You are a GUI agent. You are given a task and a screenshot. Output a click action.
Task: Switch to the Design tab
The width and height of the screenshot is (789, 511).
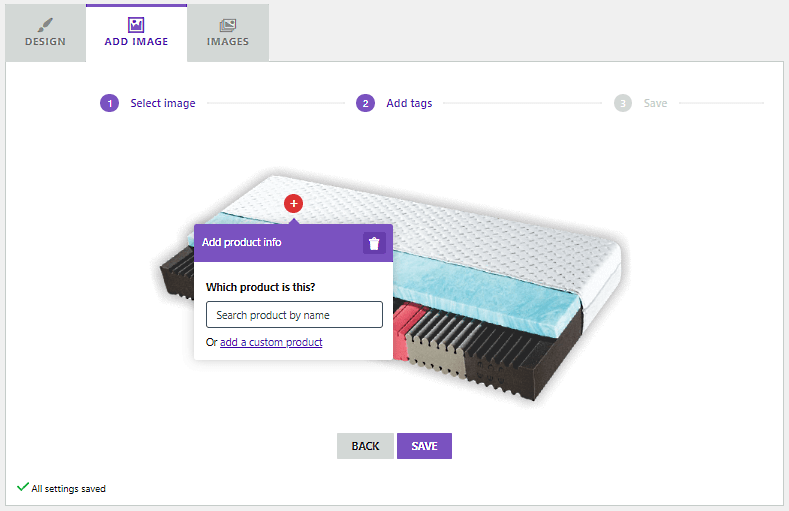click(x=45, y=33)
